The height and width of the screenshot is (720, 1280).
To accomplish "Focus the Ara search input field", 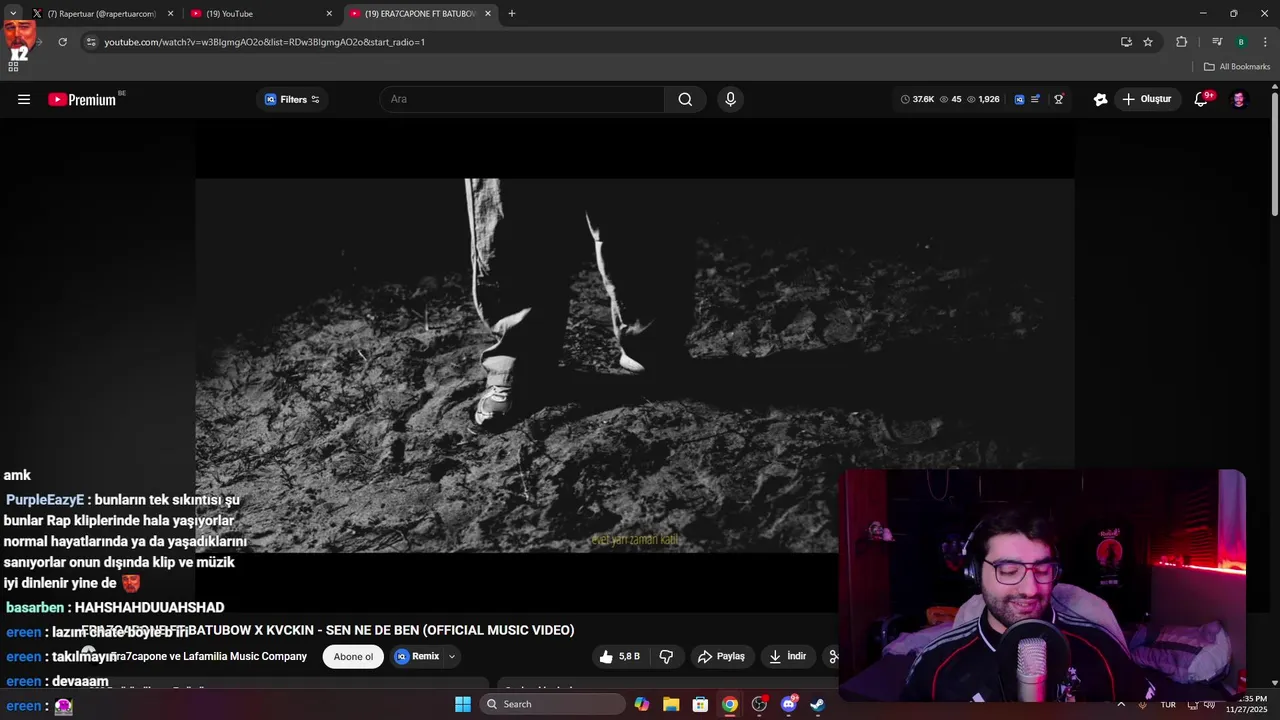I will (x=522, y=99).
